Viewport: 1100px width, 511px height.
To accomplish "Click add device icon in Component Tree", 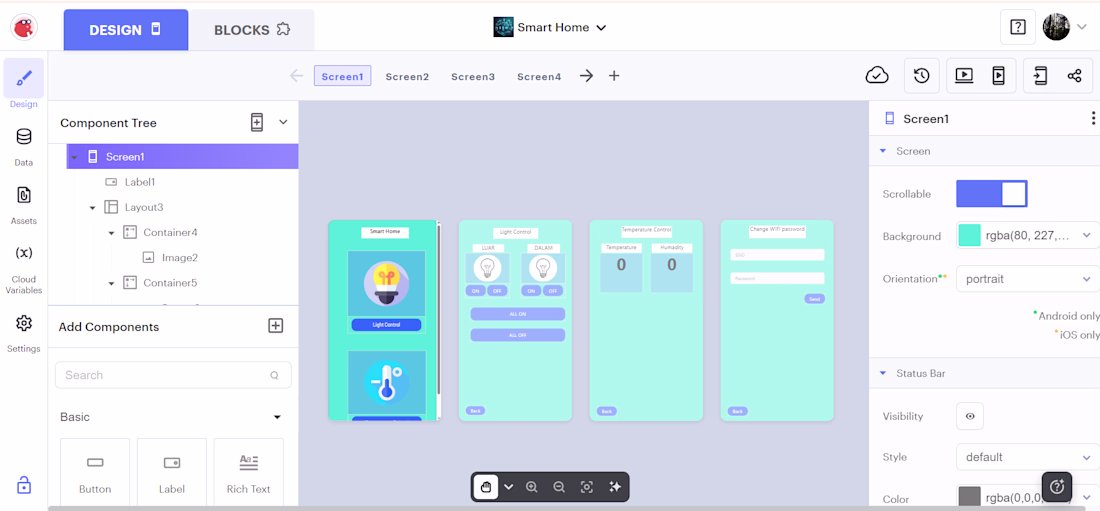I will 257,122.
